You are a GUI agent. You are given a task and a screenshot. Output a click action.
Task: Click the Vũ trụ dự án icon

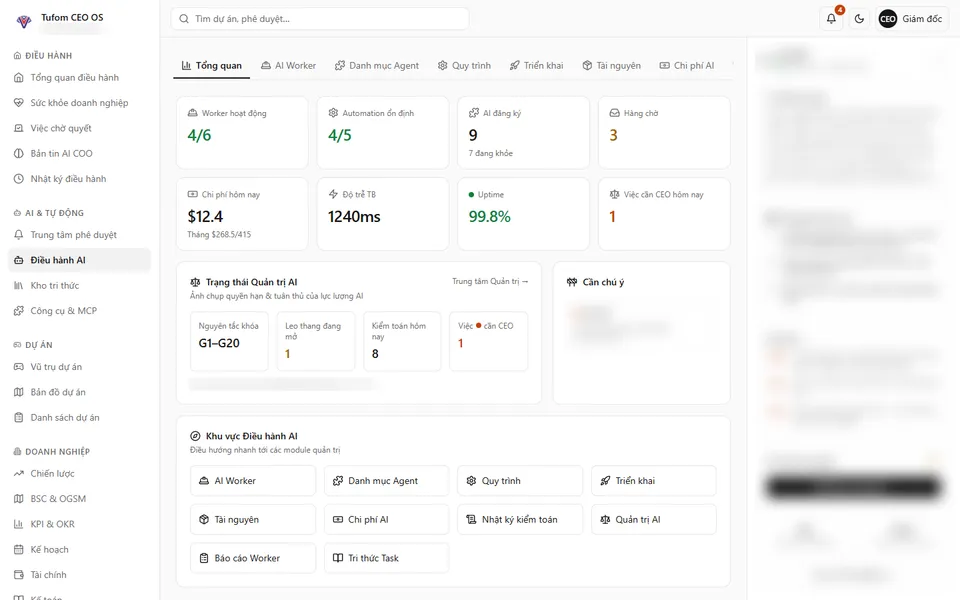[x=18, y=367]
